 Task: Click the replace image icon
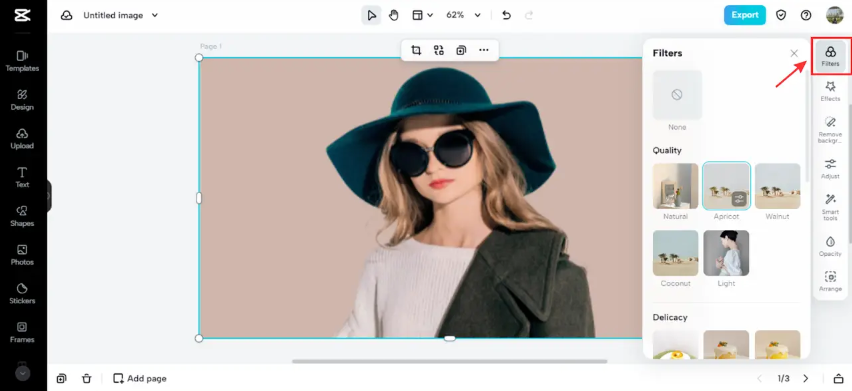[x=438, y=51]
